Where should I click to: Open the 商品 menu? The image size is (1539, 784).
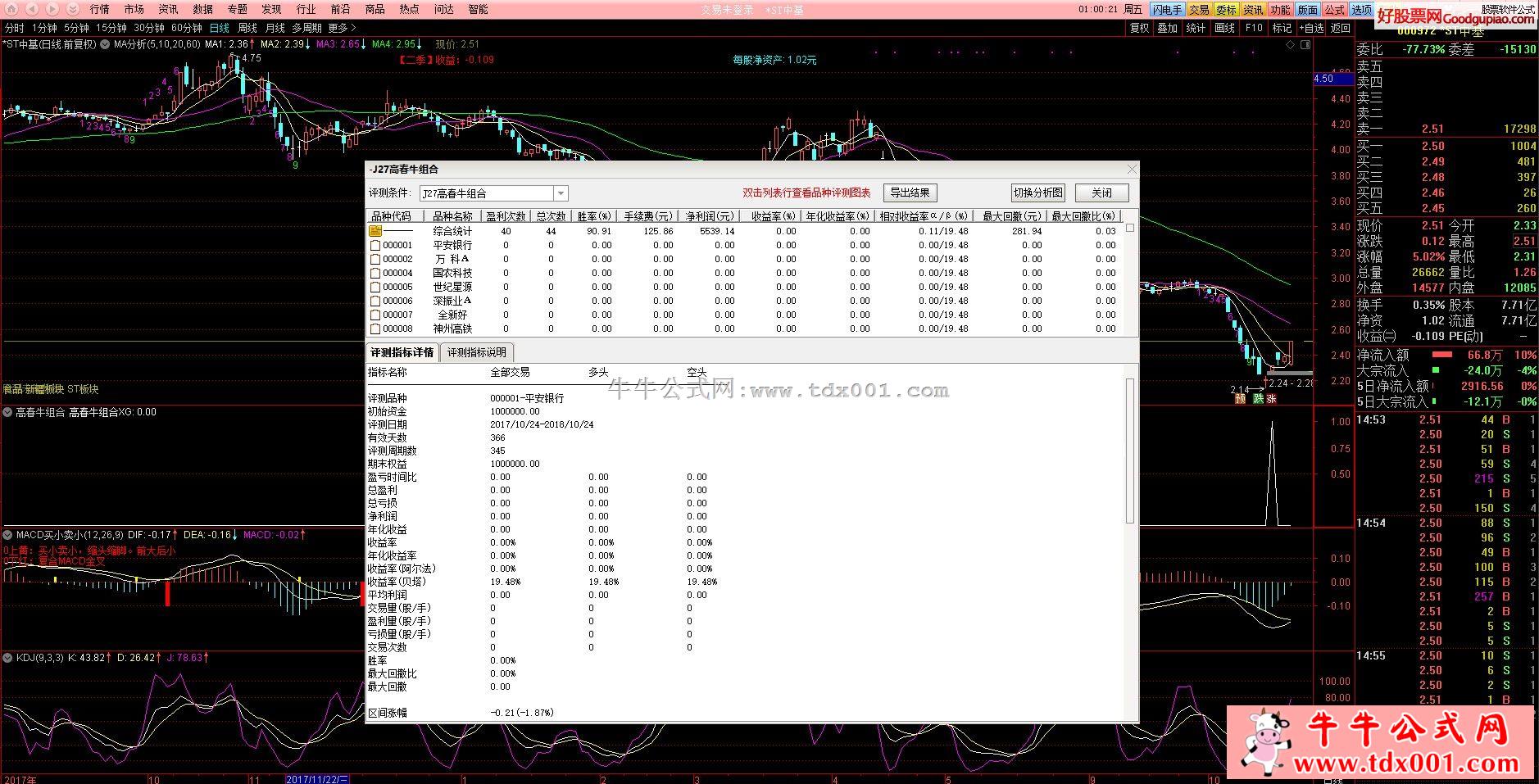[375, 9]
